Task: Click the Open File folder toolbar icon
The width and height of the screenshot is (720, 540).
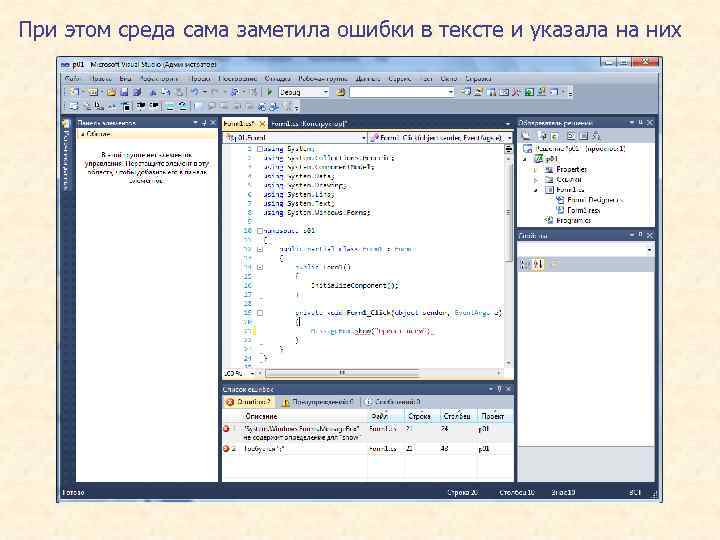Action: coord(111,92)
